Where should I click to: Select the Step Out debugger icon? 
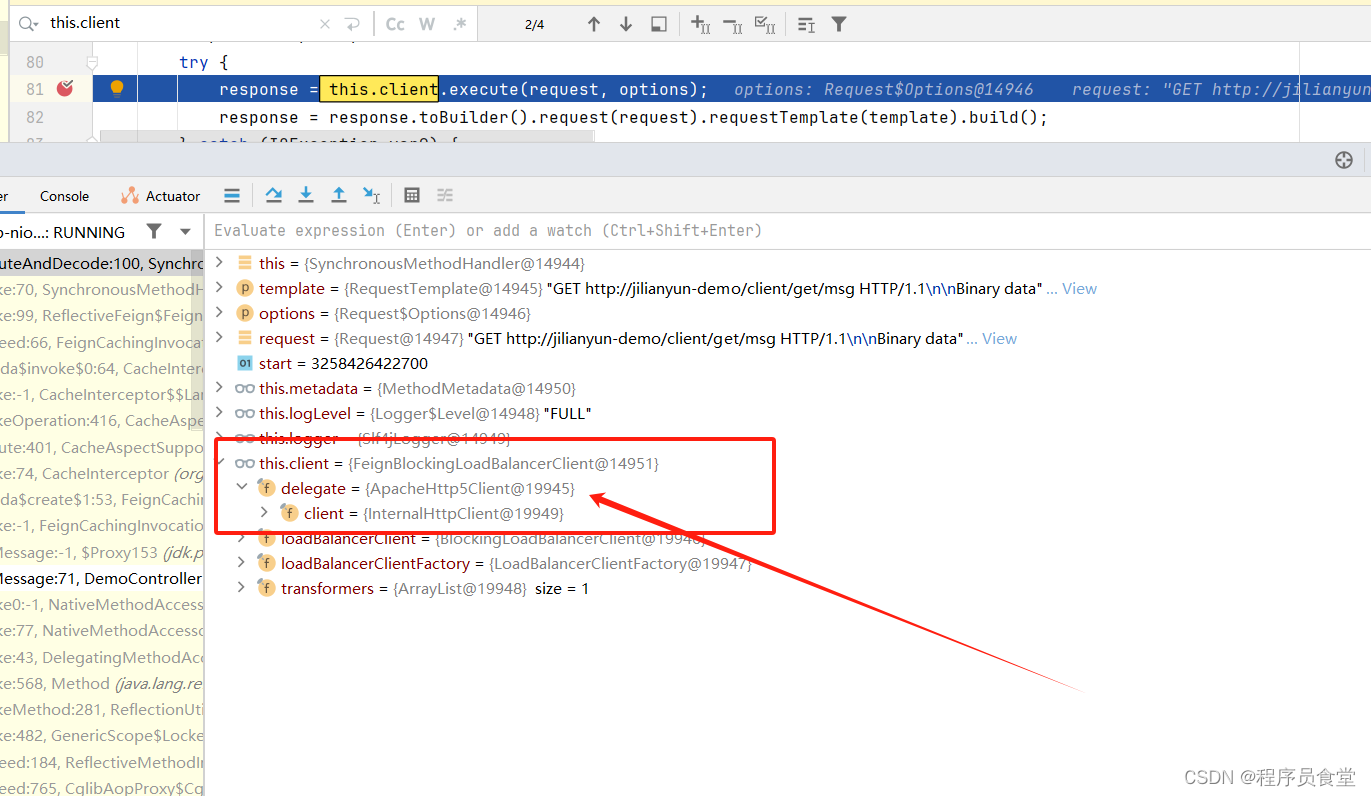(340, 195)
